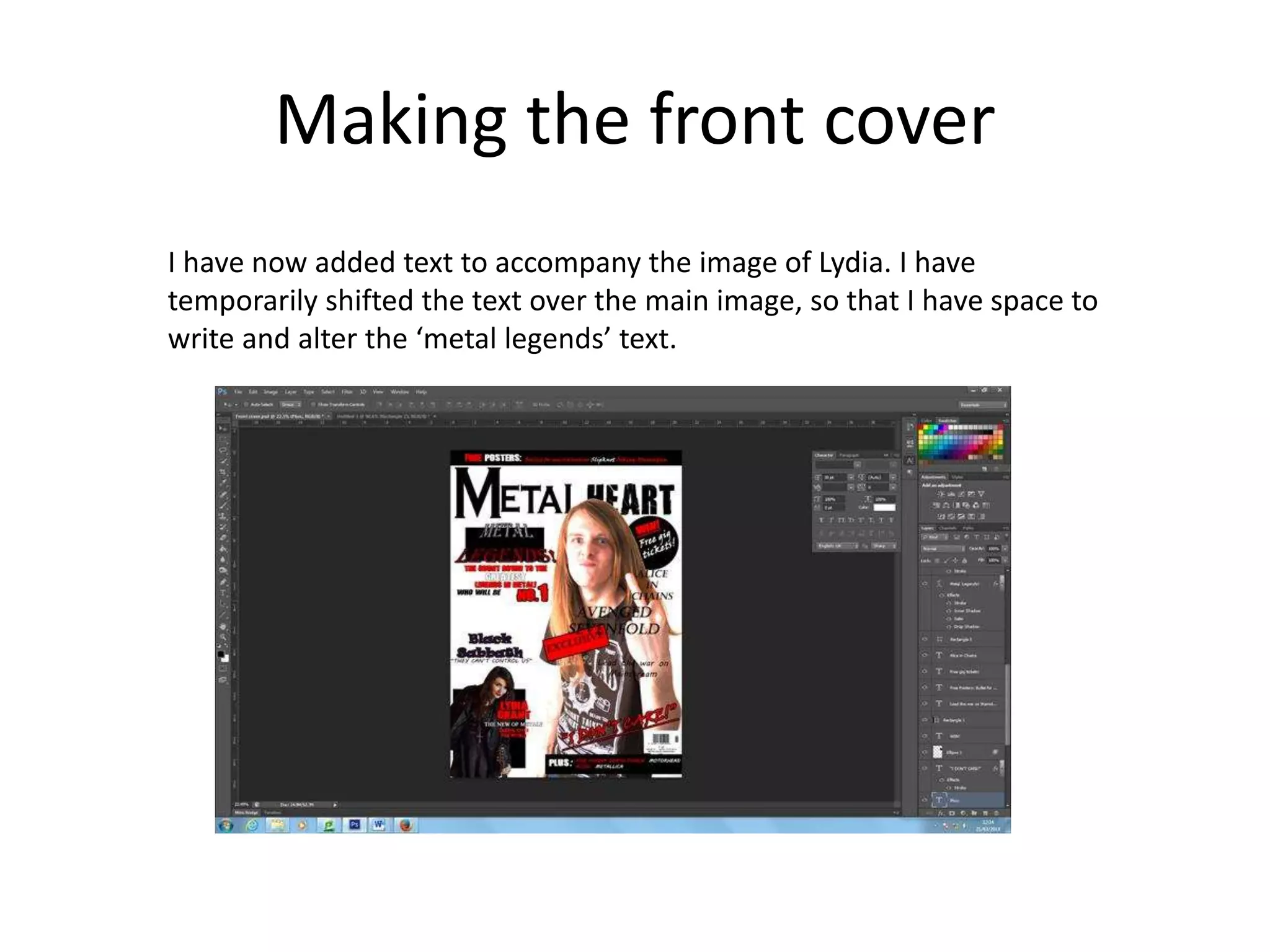Open the Windows Start menu
This screenshot has height=952, width=1270.
click(226, 825)
